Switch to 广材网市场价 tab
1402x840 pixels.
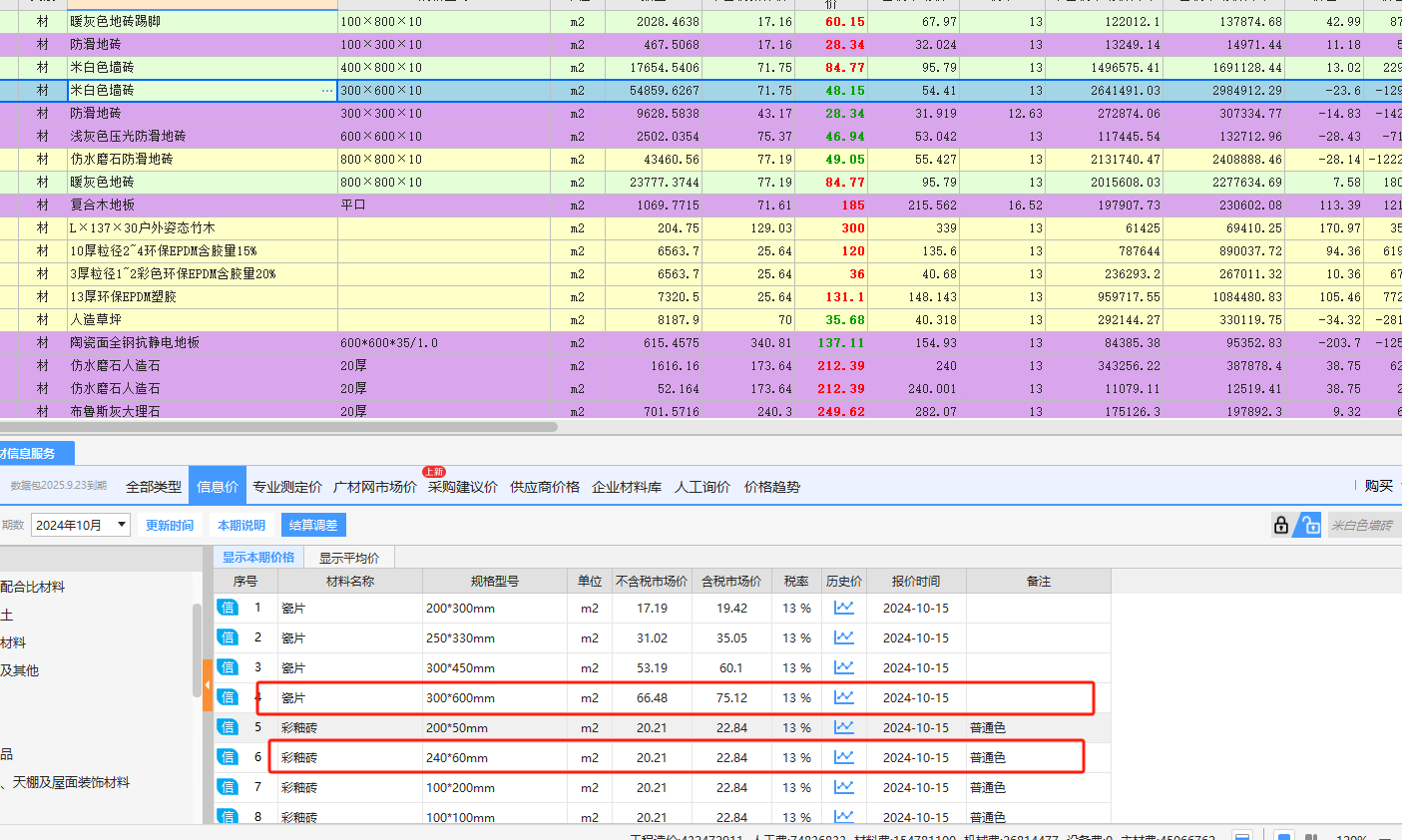click(375, 487)
